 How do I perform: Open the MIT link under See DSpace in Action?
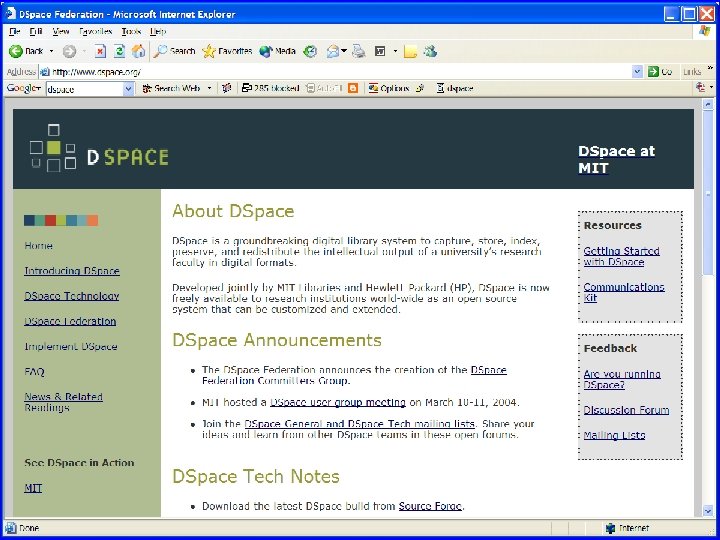pos(33,488)
